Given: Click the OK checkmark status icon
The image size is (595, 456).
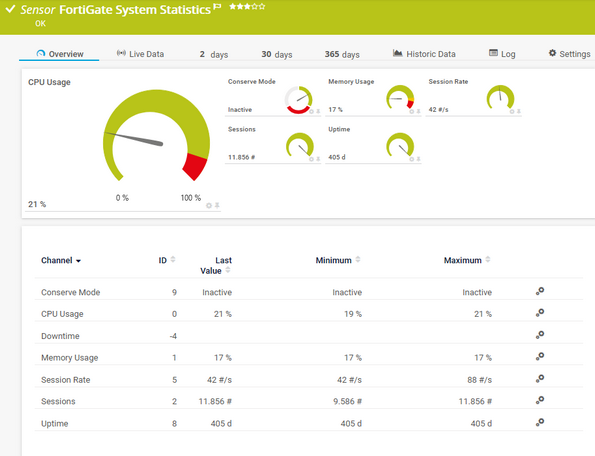Looking at the screenshot, I should click(x=10, y=9).
